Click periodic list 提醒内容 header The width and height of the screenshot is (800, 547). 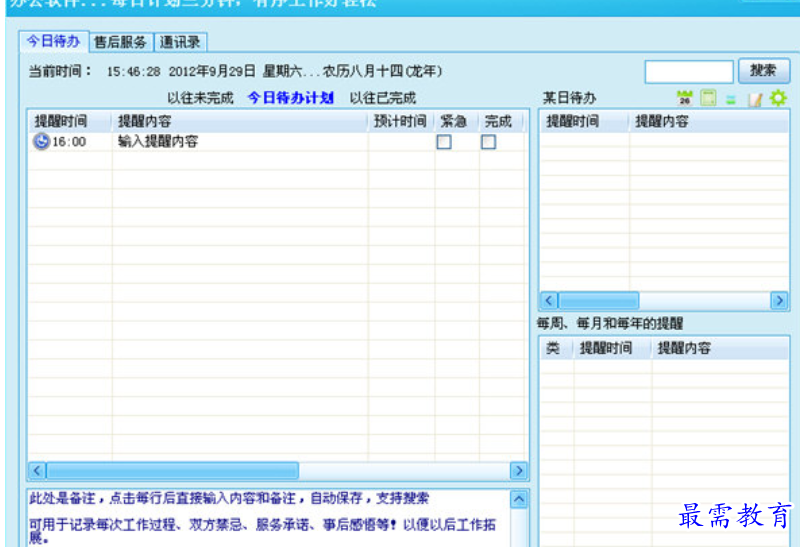720,348
